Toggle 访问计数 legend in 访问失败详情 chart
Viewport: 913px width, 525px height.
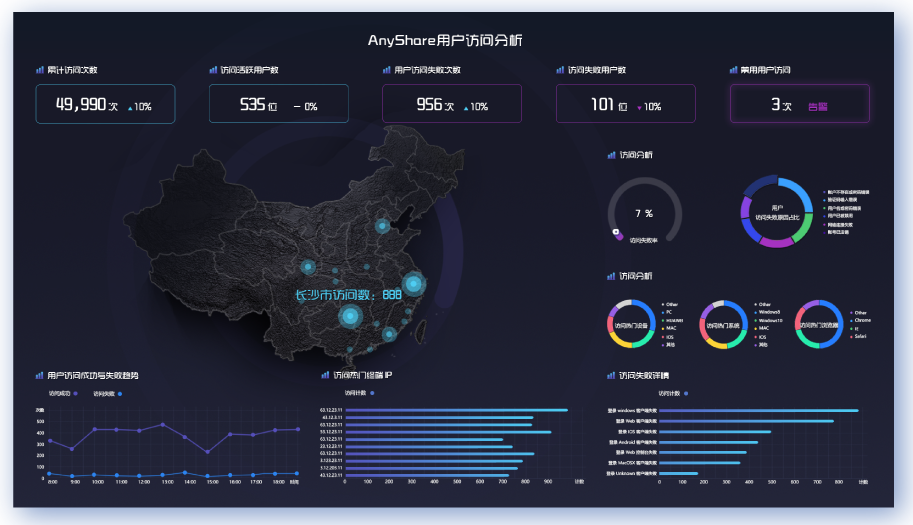(x=673, y=393)
